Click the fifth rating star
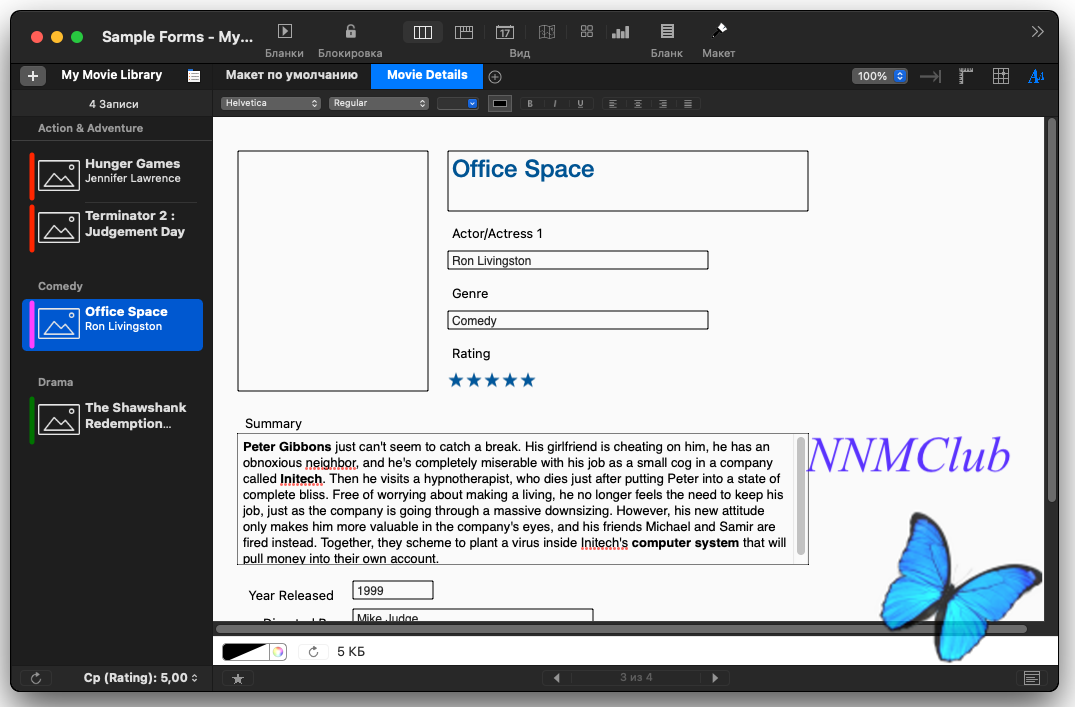The height and width of the screenshot is (707, 1075). click(528, 380)
